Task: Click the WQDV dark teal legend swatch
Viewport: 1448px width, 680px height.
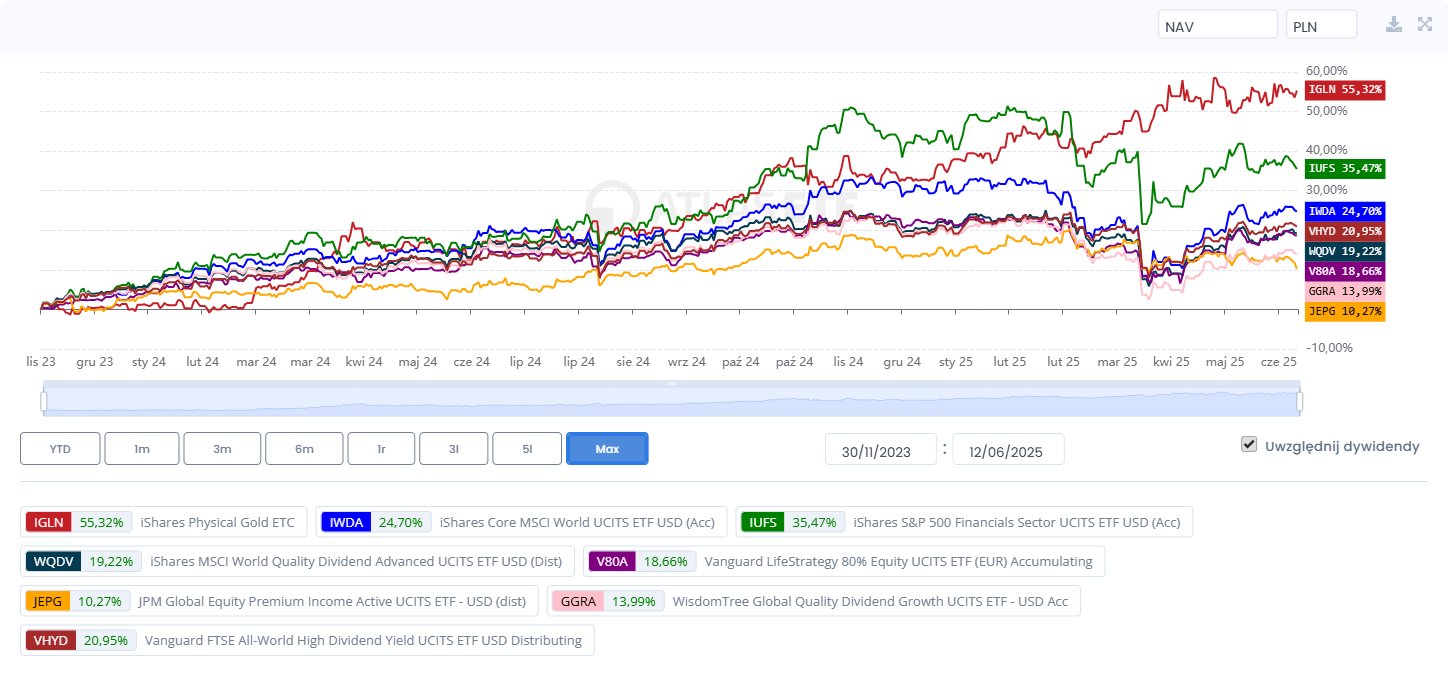Action: click(53, 561)
